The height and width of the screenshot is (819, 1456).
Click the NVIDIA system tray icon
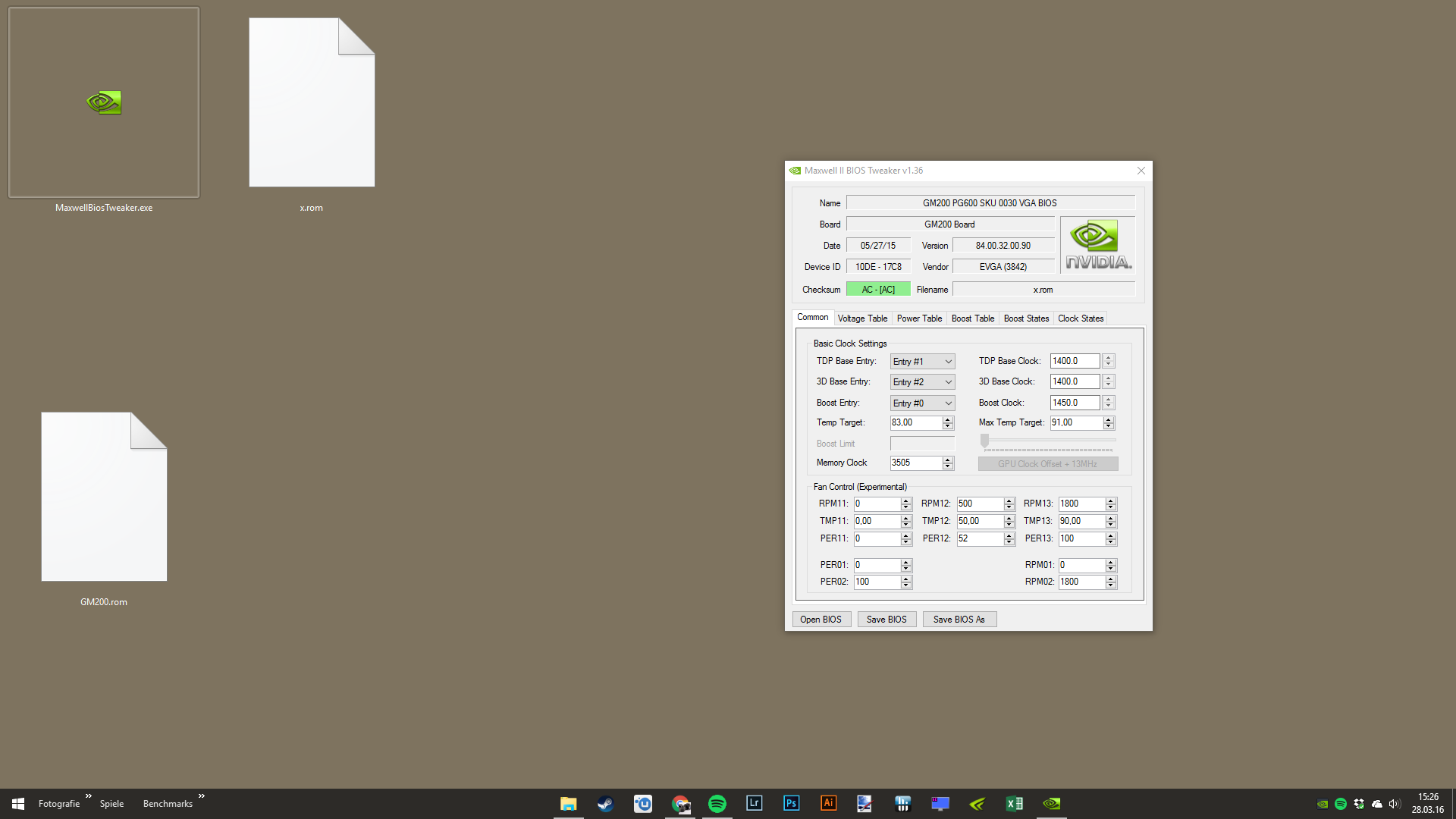coord(1323,804)
